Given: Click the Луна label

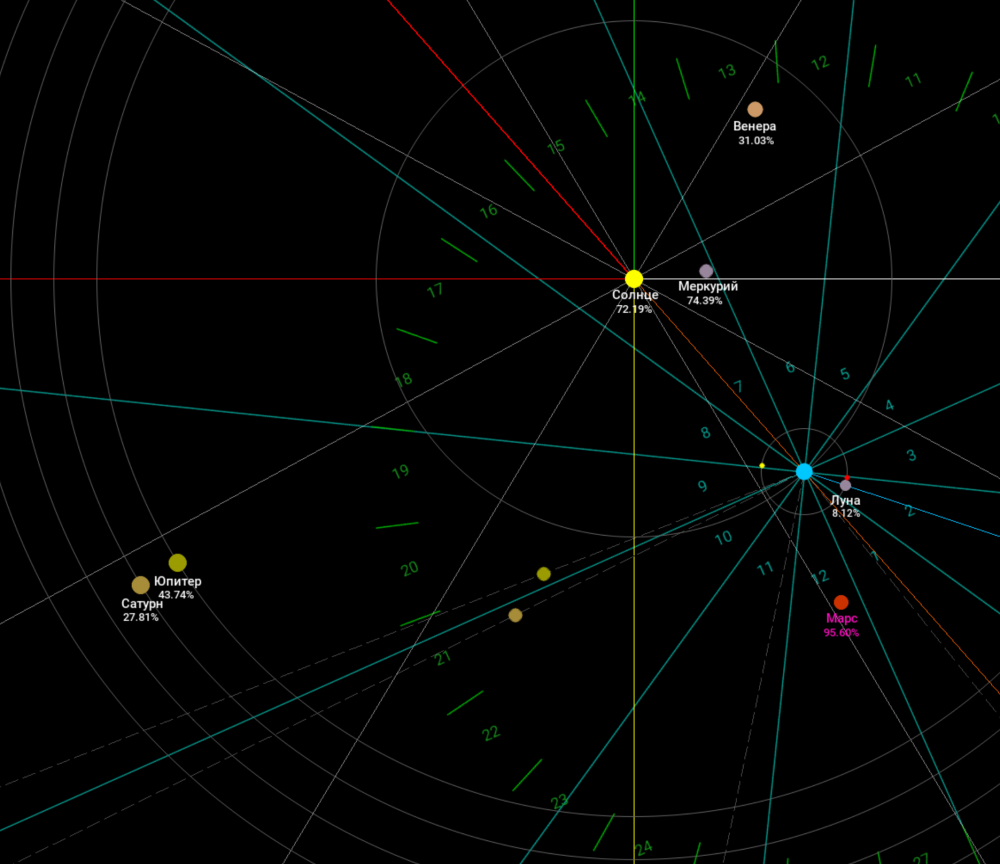Looking at the screenshot, I should pos(846,501).
